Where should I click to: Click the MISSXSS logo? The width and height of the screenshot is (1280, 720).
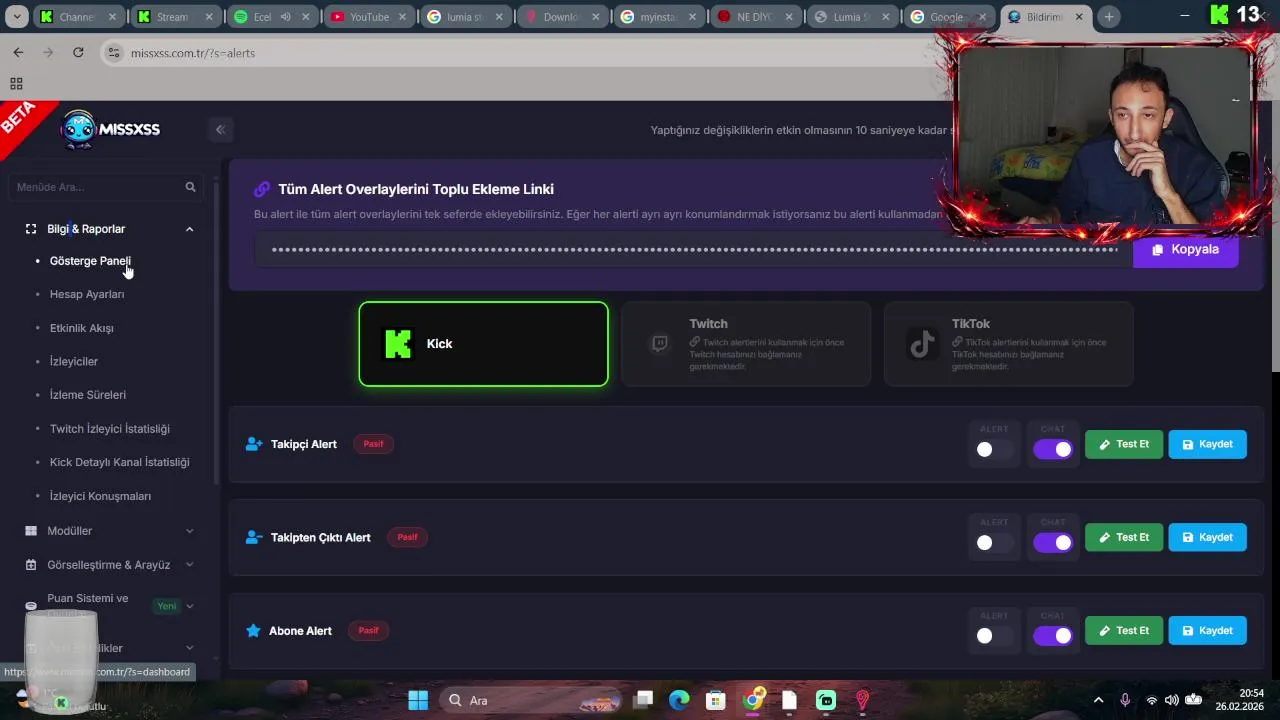[x=110, y=129]
